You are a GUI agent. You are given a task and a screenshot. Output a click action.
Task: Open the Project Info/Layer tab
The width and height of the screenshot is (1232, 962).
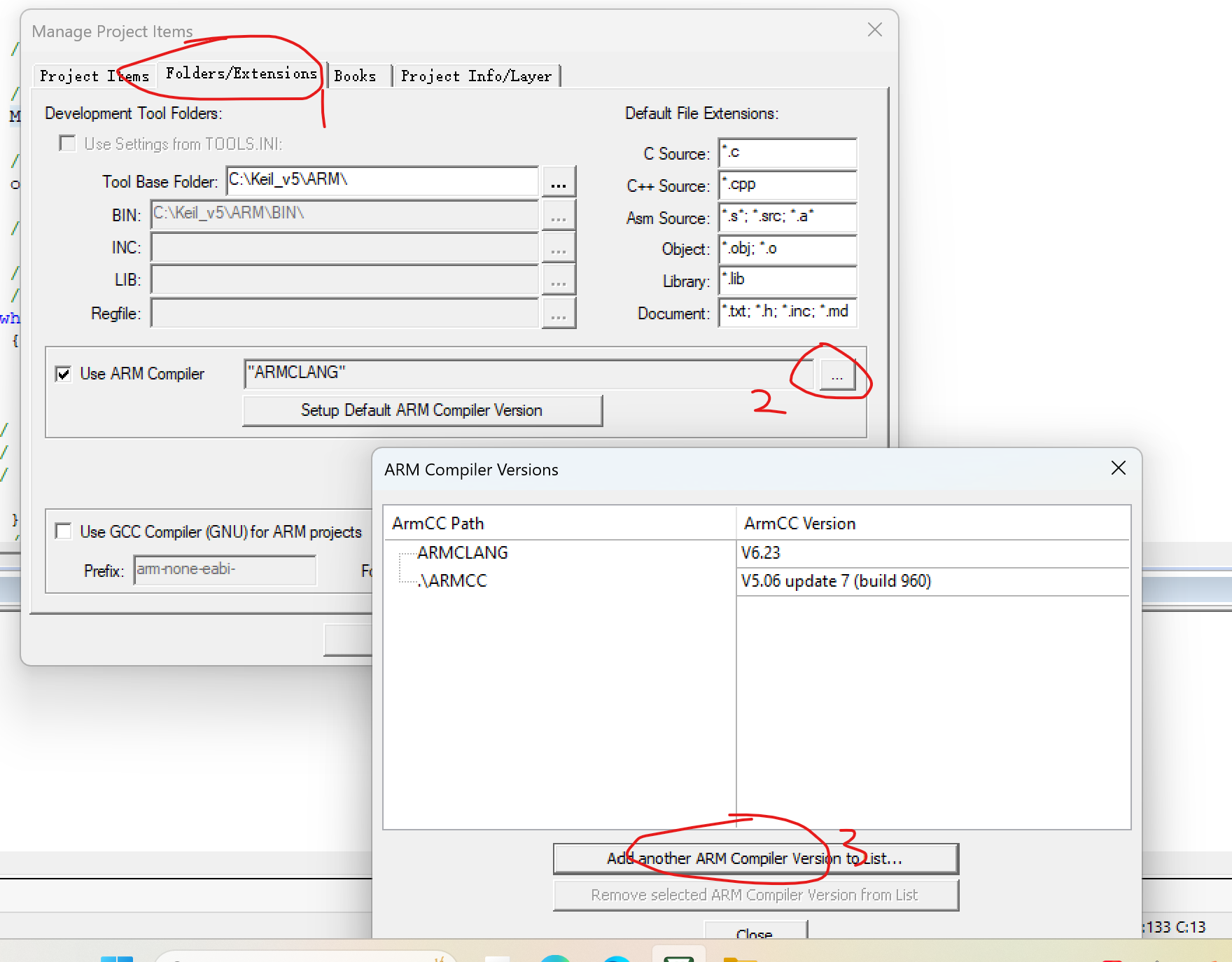476,76
